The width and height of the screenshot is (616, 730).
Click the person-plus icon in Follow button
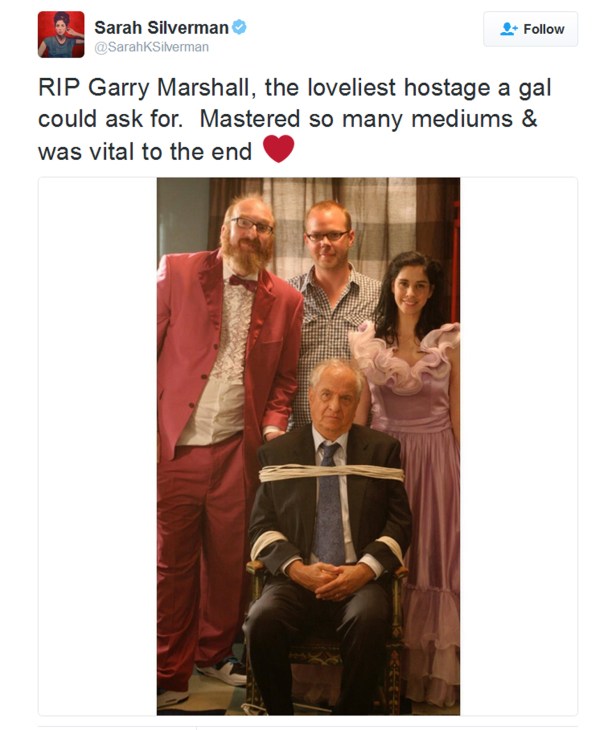pos(508,29)
